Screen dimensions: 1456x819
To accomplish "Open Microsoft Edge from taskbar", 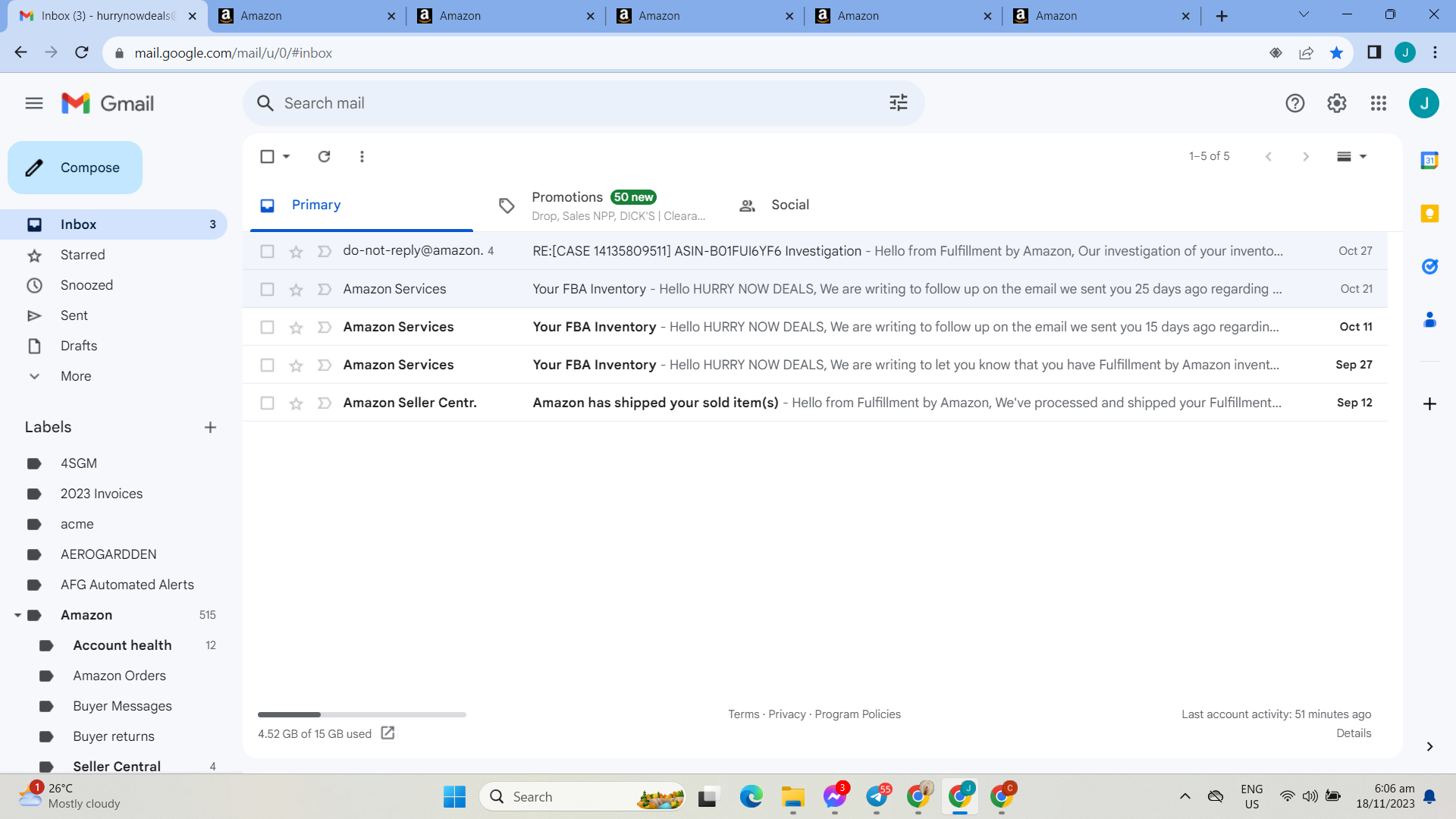I will tap(751, 796).
